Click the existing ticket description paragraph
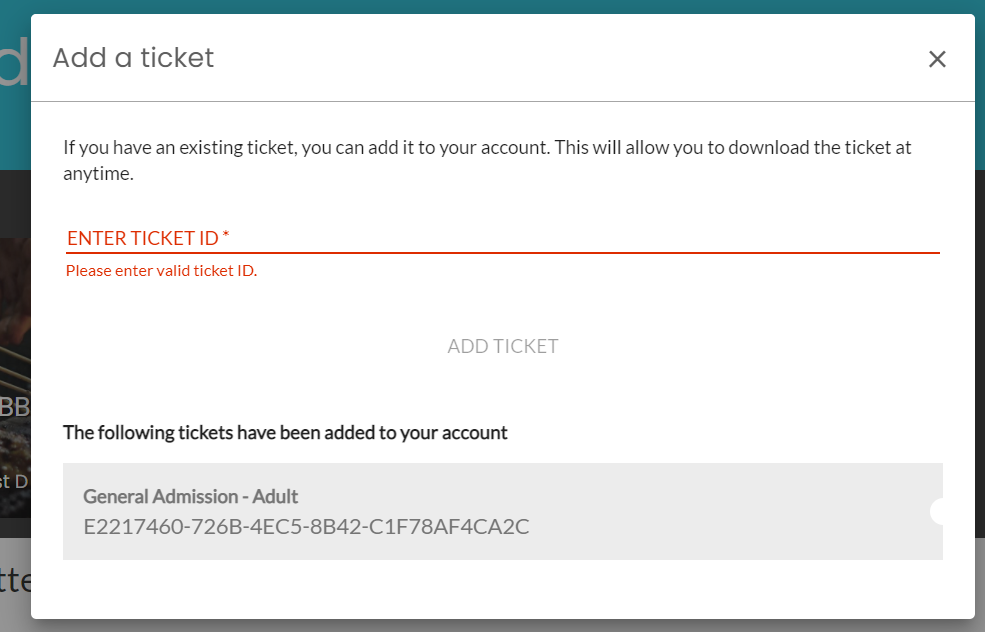 click(x=487, y=160)
